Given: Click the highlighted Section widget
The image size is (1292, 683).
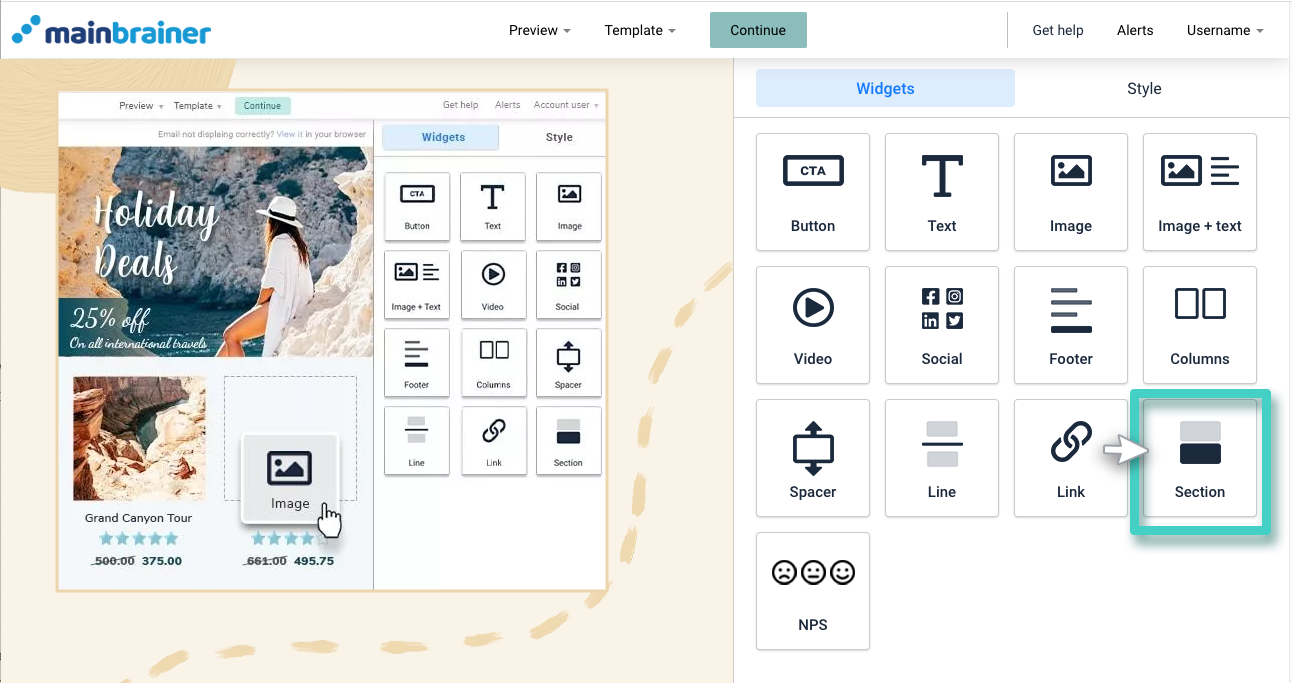Looking at the screenshot, I should point(1199,458).
